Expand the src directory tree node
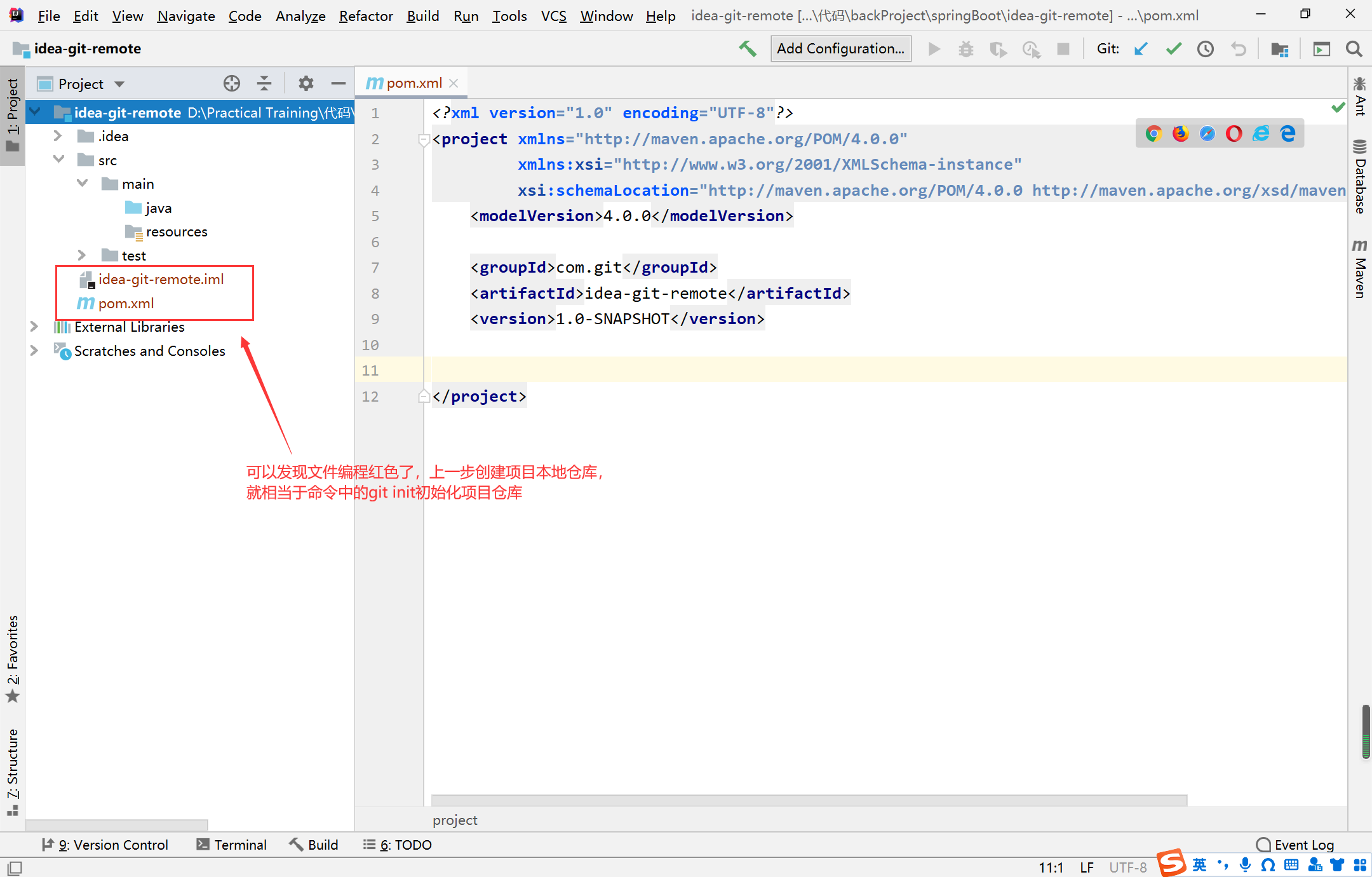The height and width of the screenshot is (877, 1372). click(58, 159)
